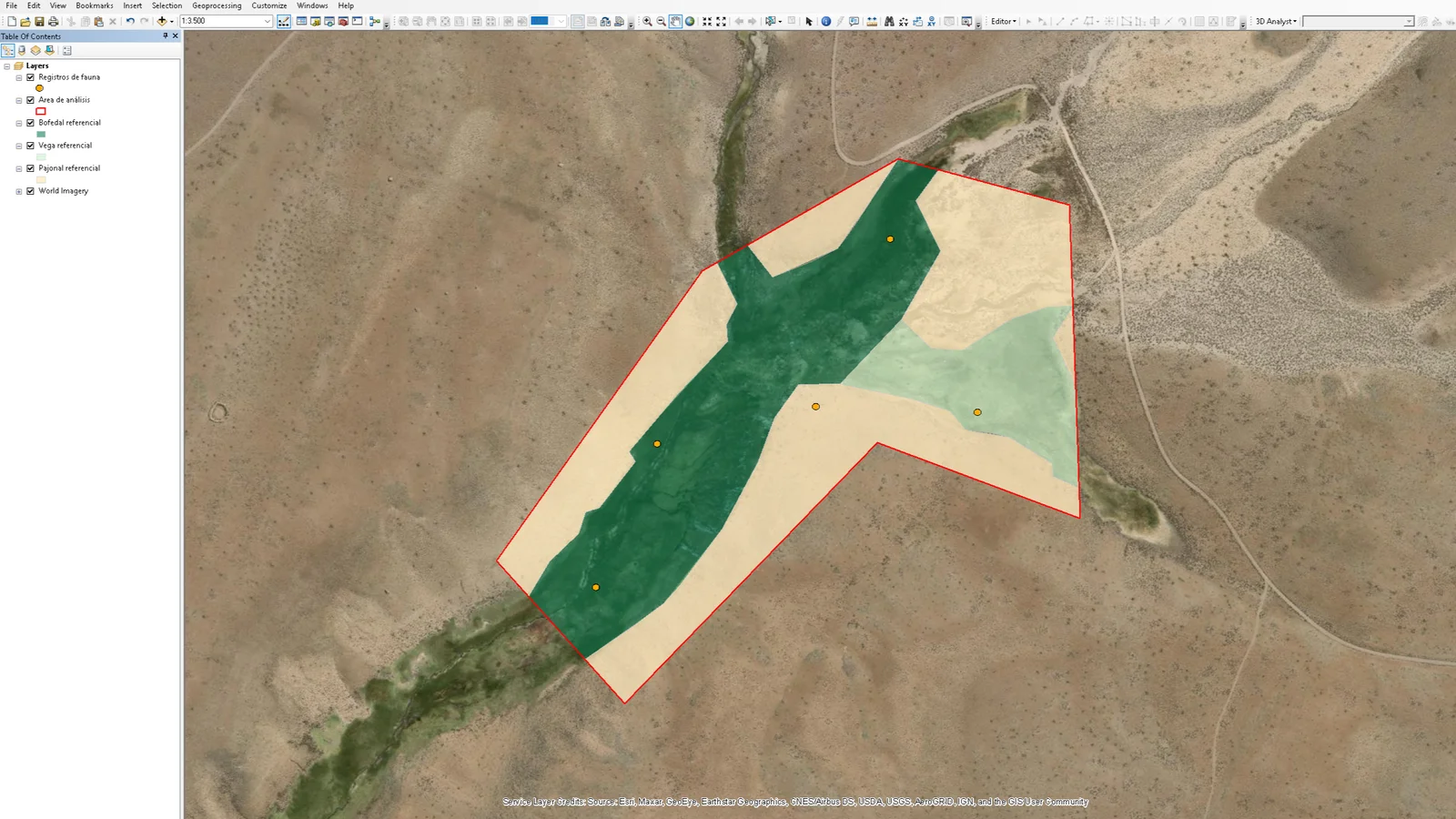
Task: Open an existing map file
Action: (25, 21)
